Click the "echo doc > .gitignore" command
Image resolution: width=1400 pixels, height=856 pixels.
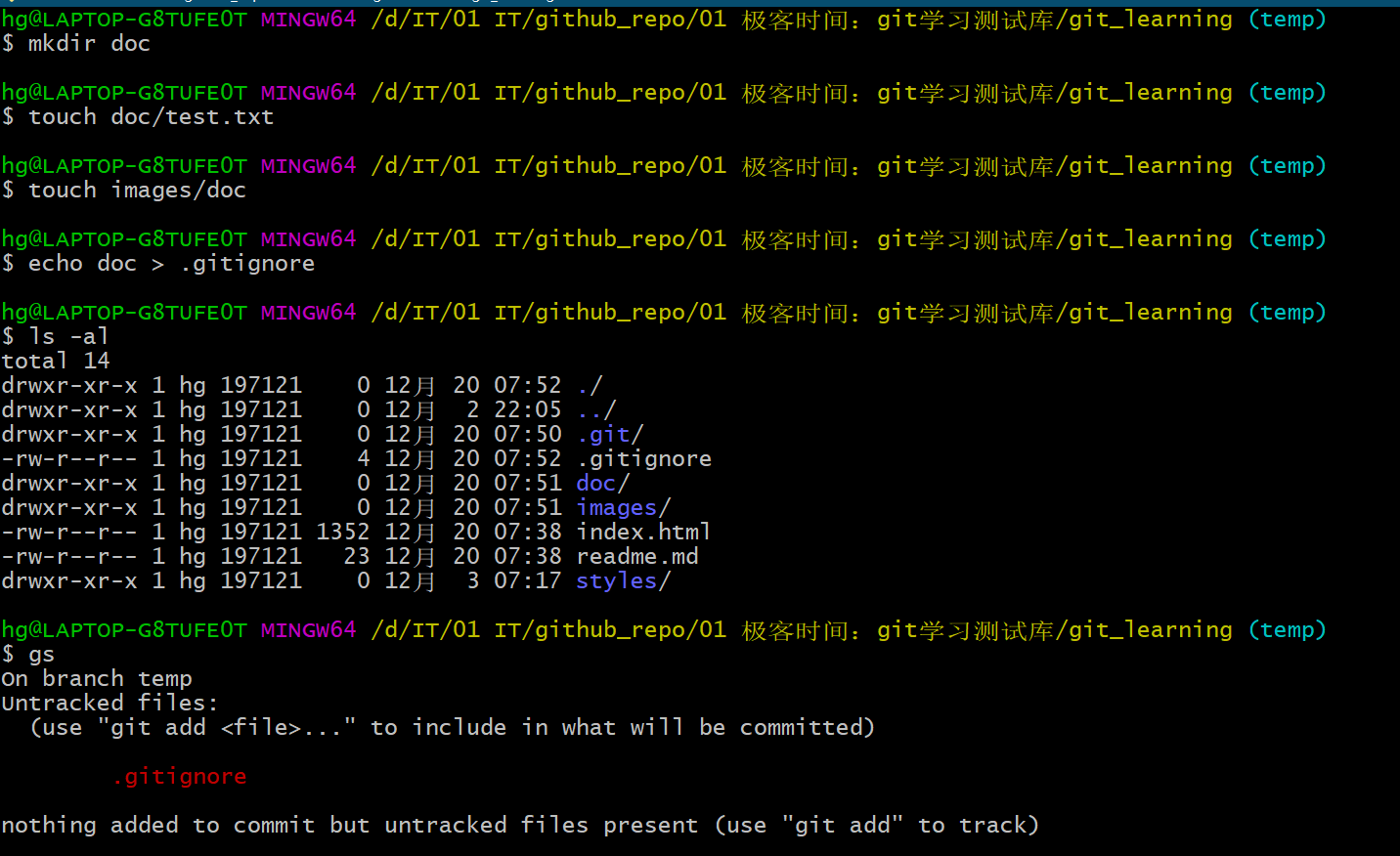click(171, 263)
